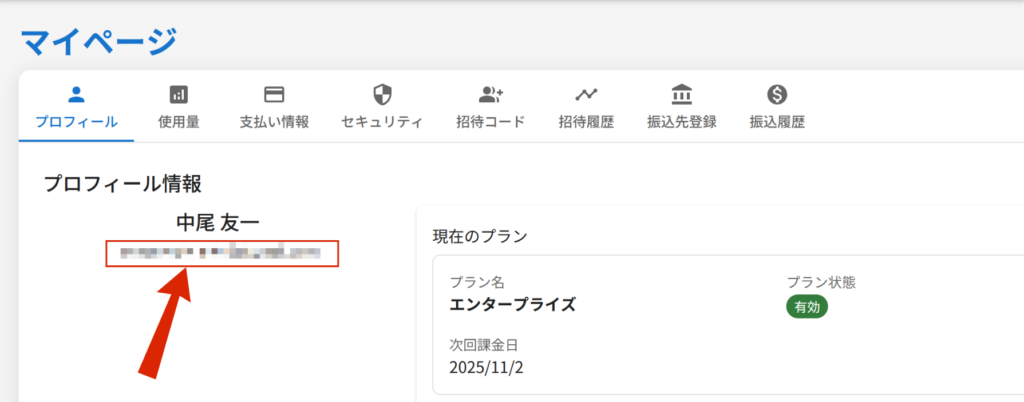The height and width of the screenshot is (402, 1024).
Task: Click the bar chart icon for 使用量
Action: 179,95
